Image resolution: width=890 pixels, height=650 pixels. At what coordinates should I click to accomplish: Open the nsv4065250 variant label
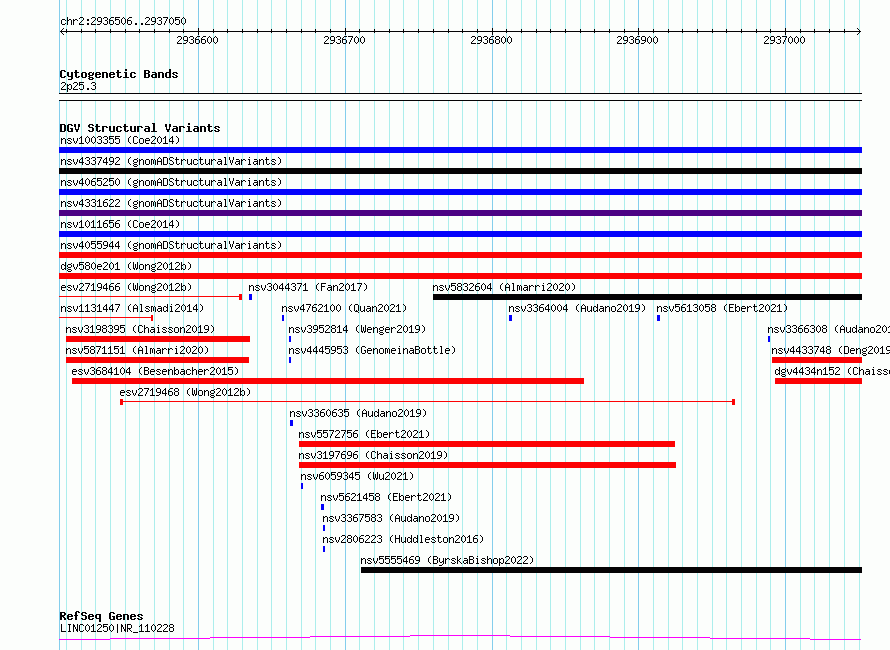(171, 182)
